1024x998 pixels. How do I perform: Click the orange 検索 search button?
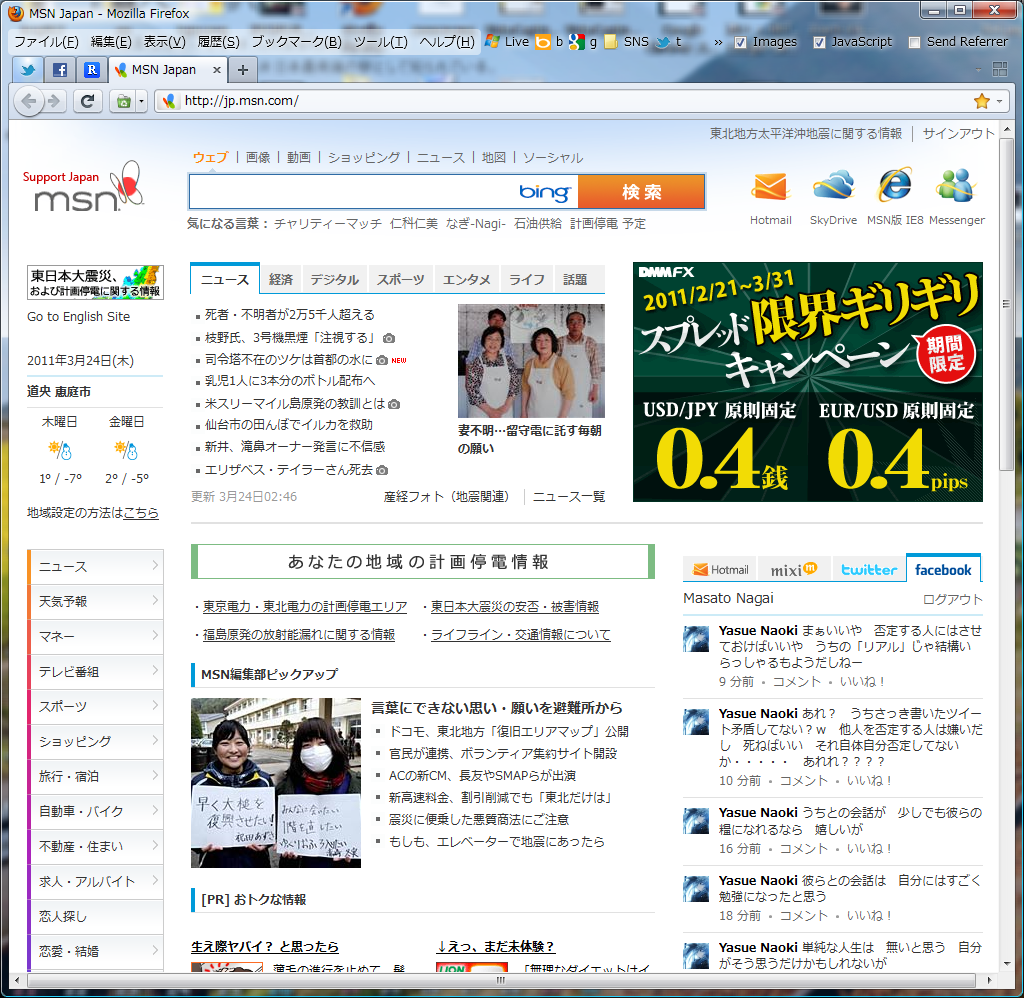point(641,192)
